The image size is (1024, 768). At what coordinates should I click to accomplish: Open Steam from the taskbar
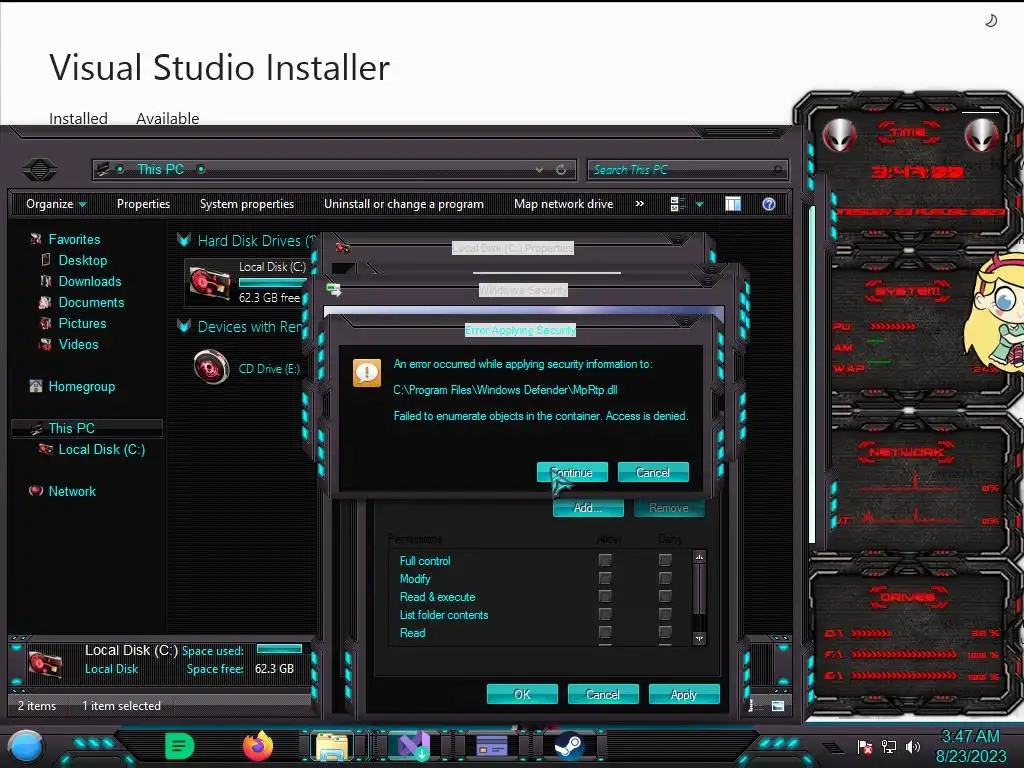tap(569, 746)
